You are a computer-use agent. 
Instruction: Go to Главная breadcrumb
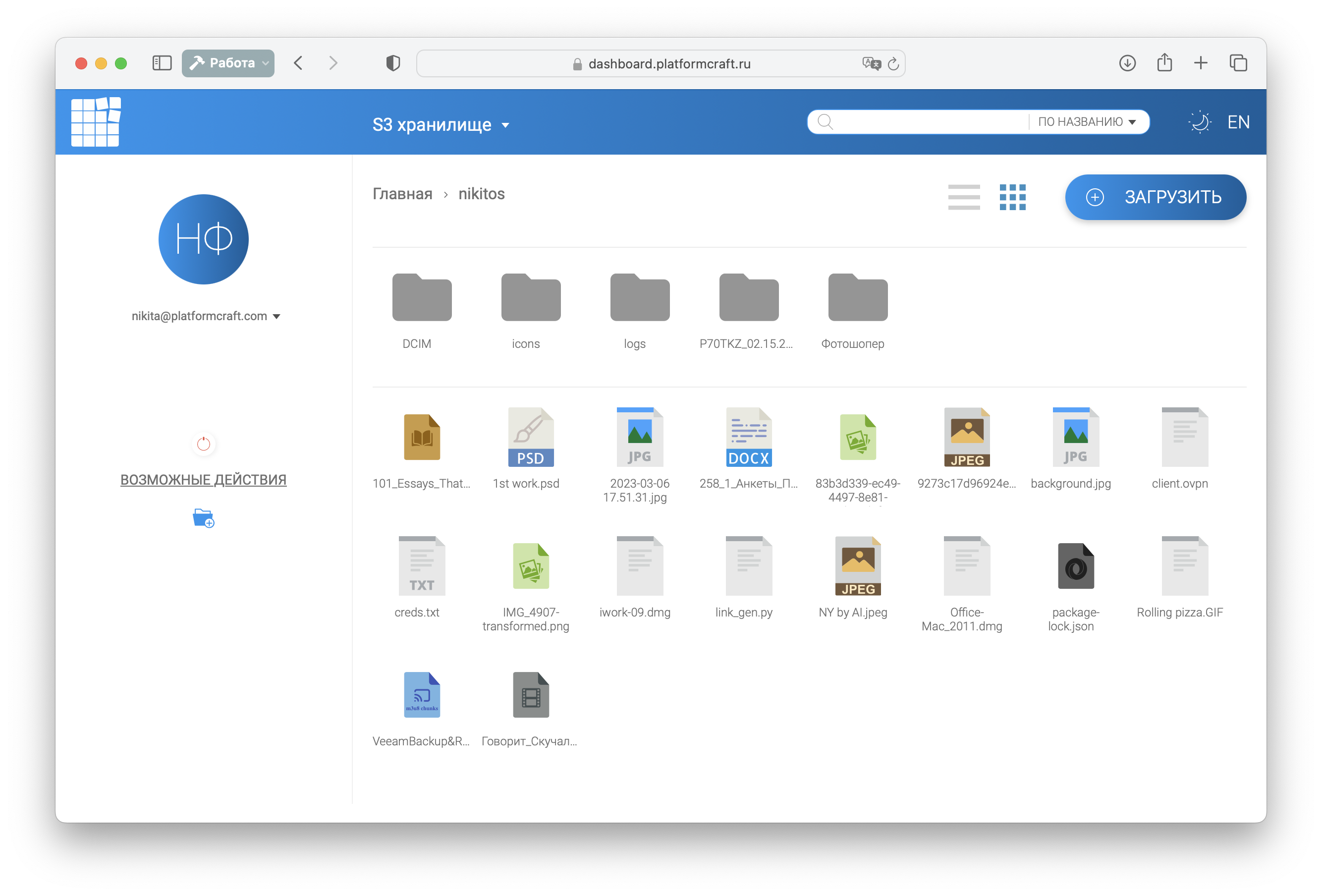[x=402, y=194]
